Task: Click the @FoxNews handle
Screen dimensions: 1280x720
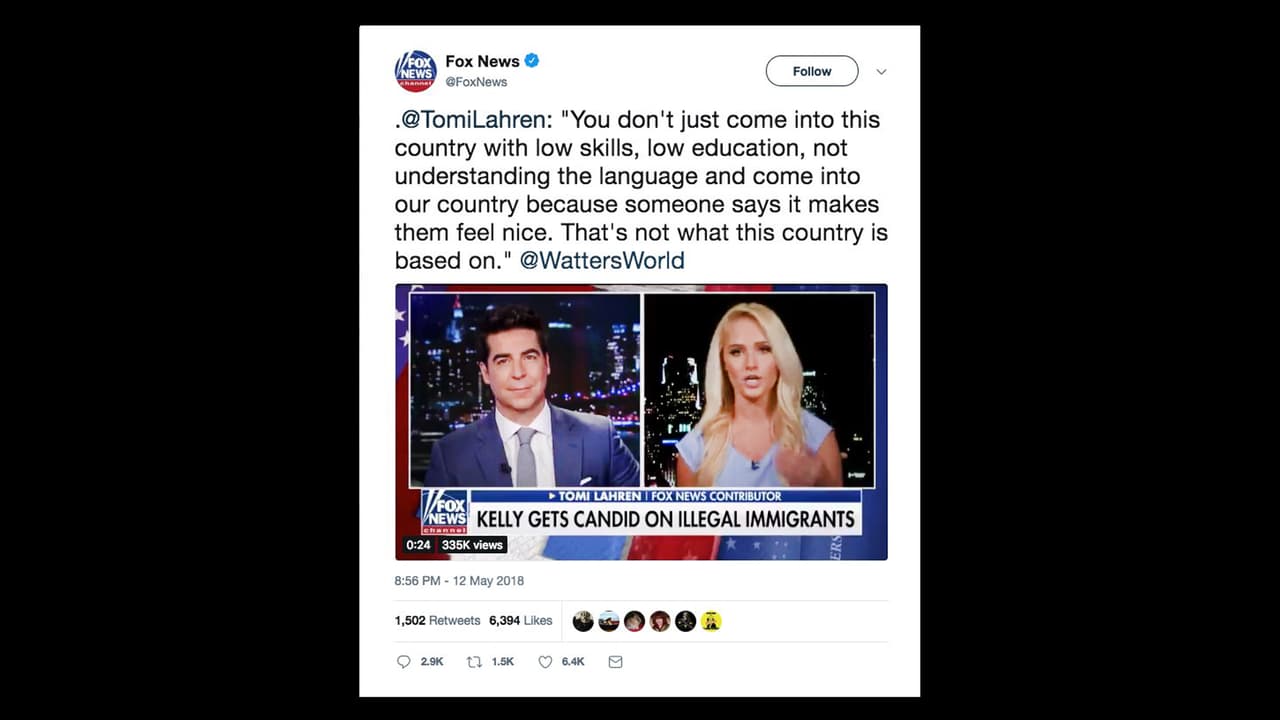Action: [x=476, y=82]
